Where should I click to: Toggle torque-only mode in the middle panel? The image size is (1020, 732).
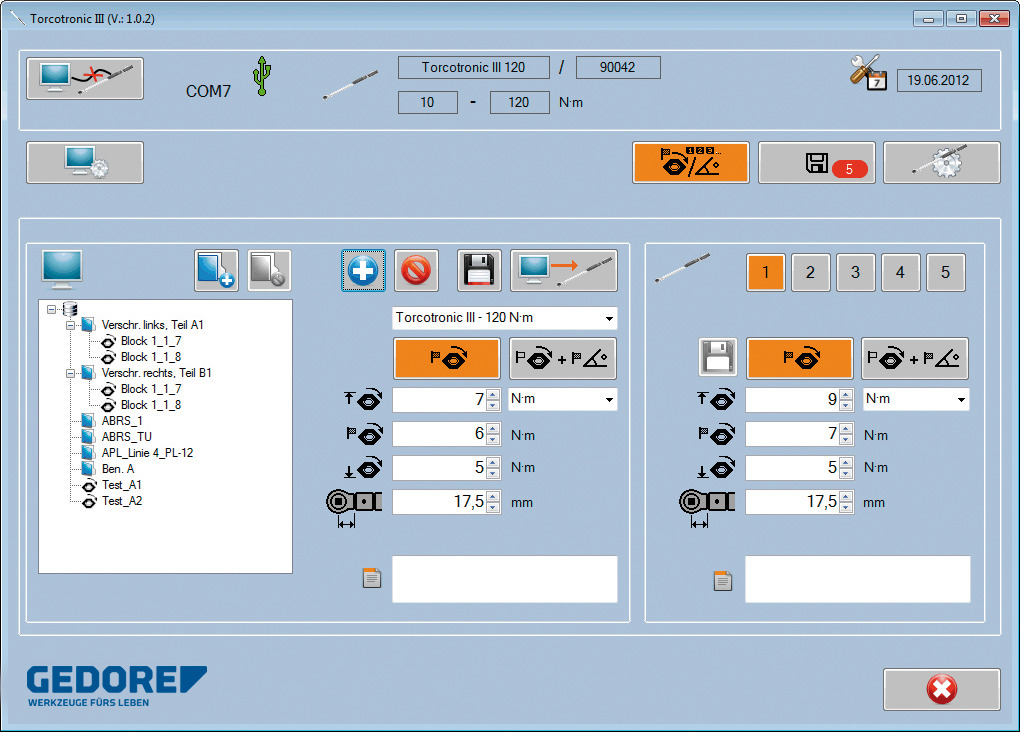(446, 358)
